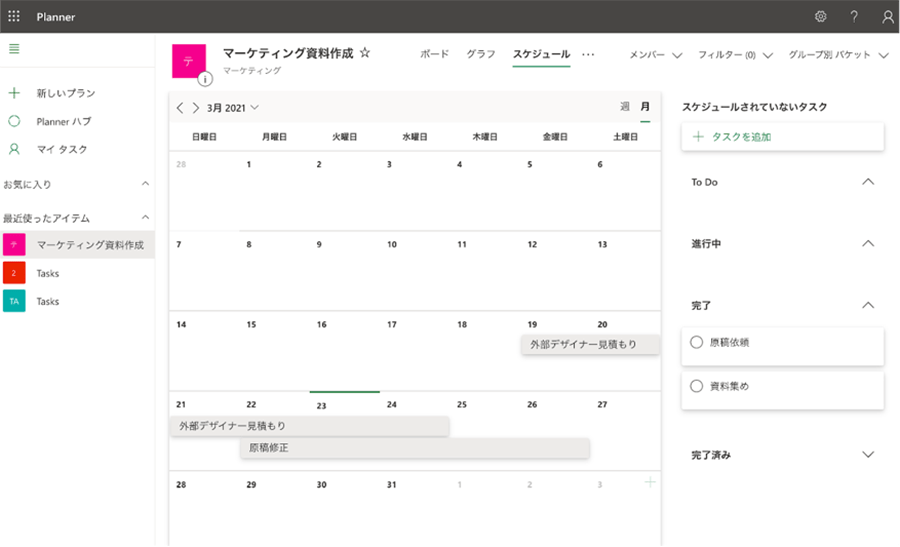Open the more options ellipsis menu
Viewport: 900px width, 547px height.
coord(588,54)
